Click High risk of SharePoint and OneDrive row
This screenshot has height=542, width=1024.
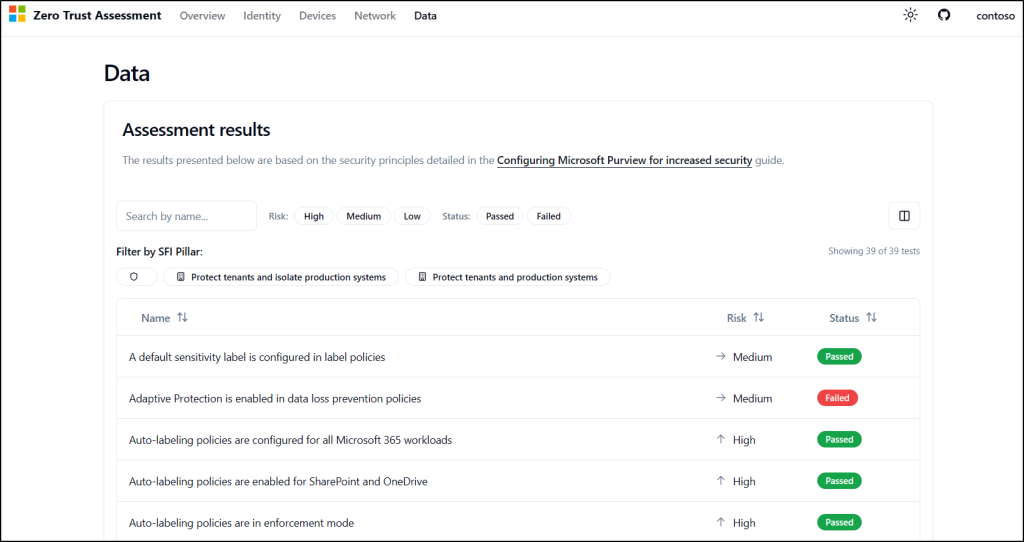(736, 481)
